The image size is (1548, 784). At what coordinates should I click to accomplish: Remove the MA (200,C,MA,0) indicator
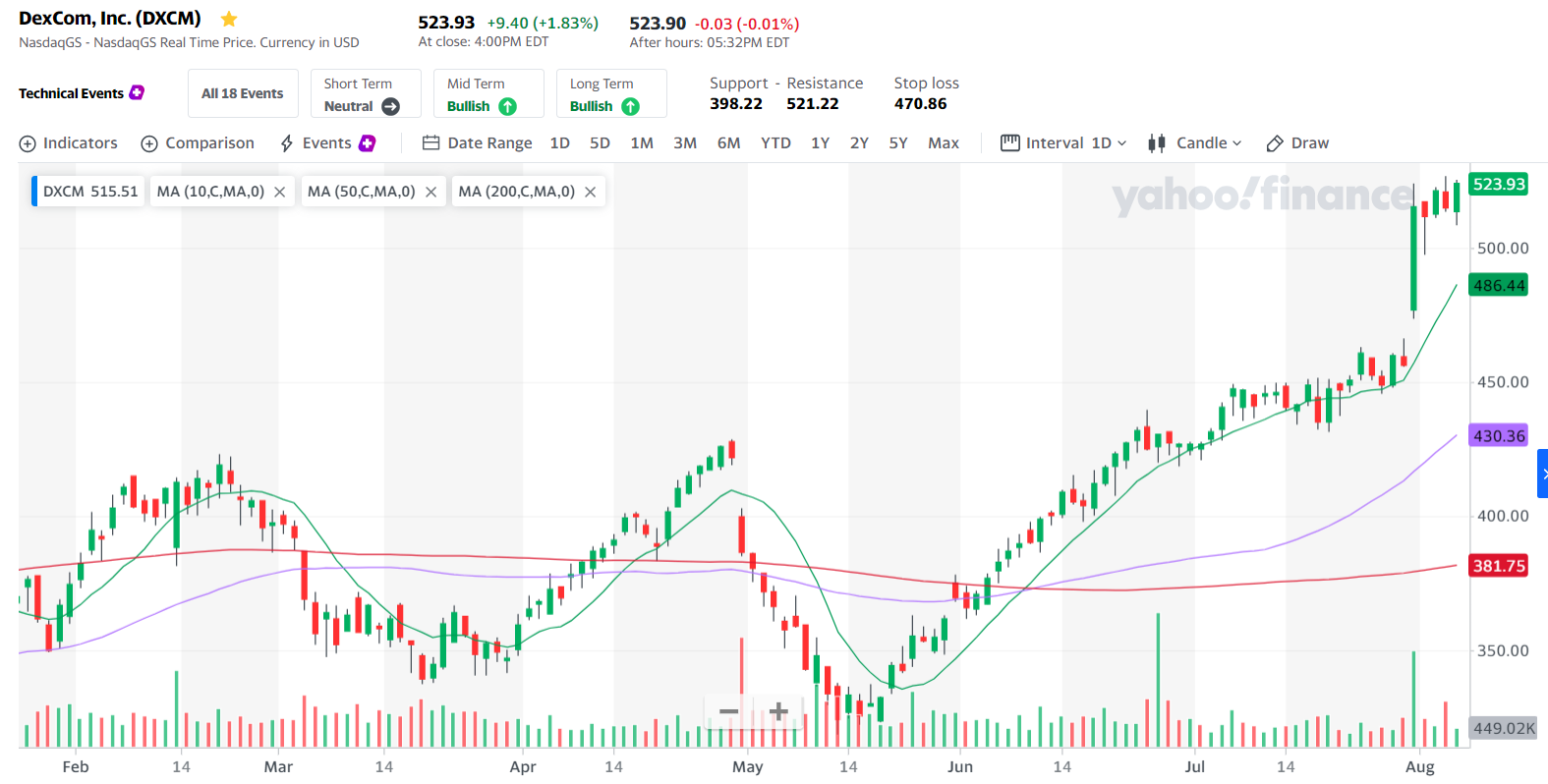(591, 192)
